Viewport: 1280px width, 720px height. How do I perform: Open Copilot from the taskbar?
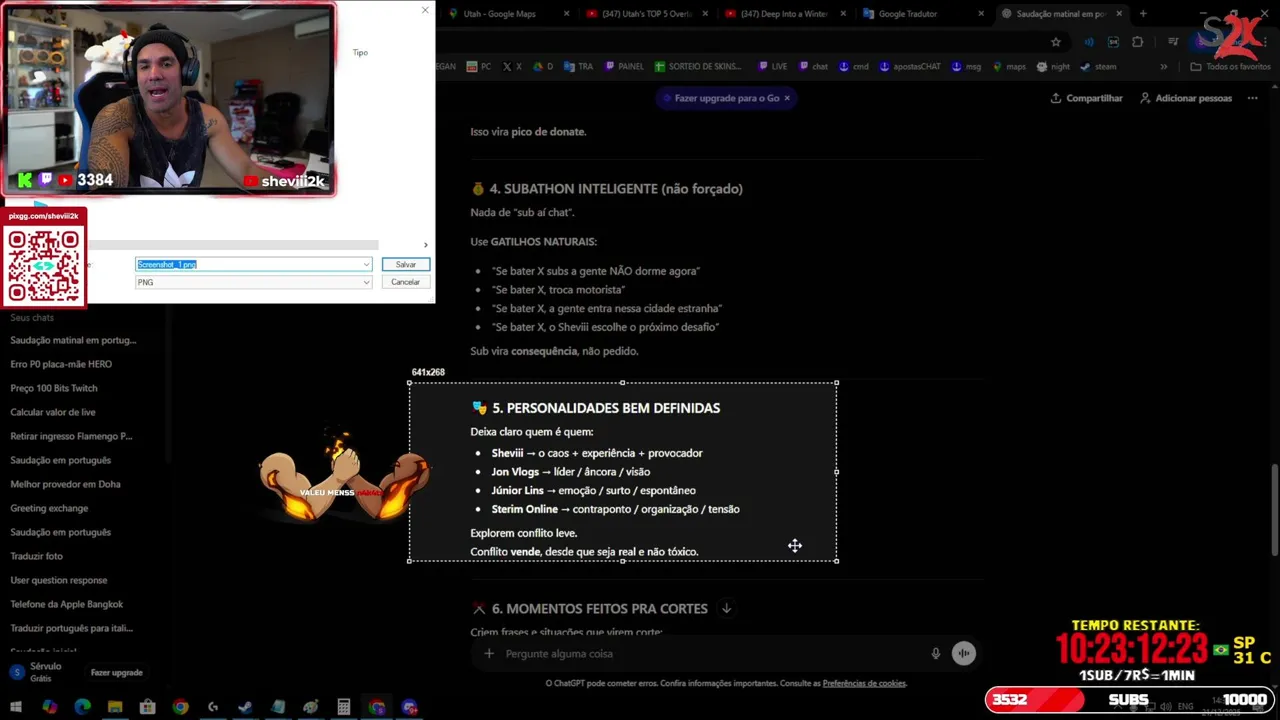pyautogui.click(x=50, y=707)
